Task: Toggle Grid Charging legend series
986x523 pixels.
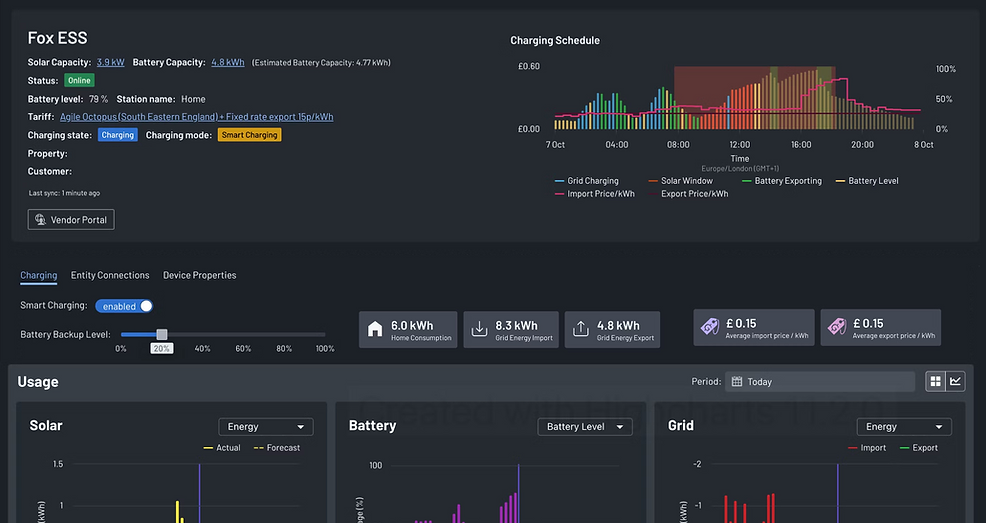Action: [x=587, y=181]
